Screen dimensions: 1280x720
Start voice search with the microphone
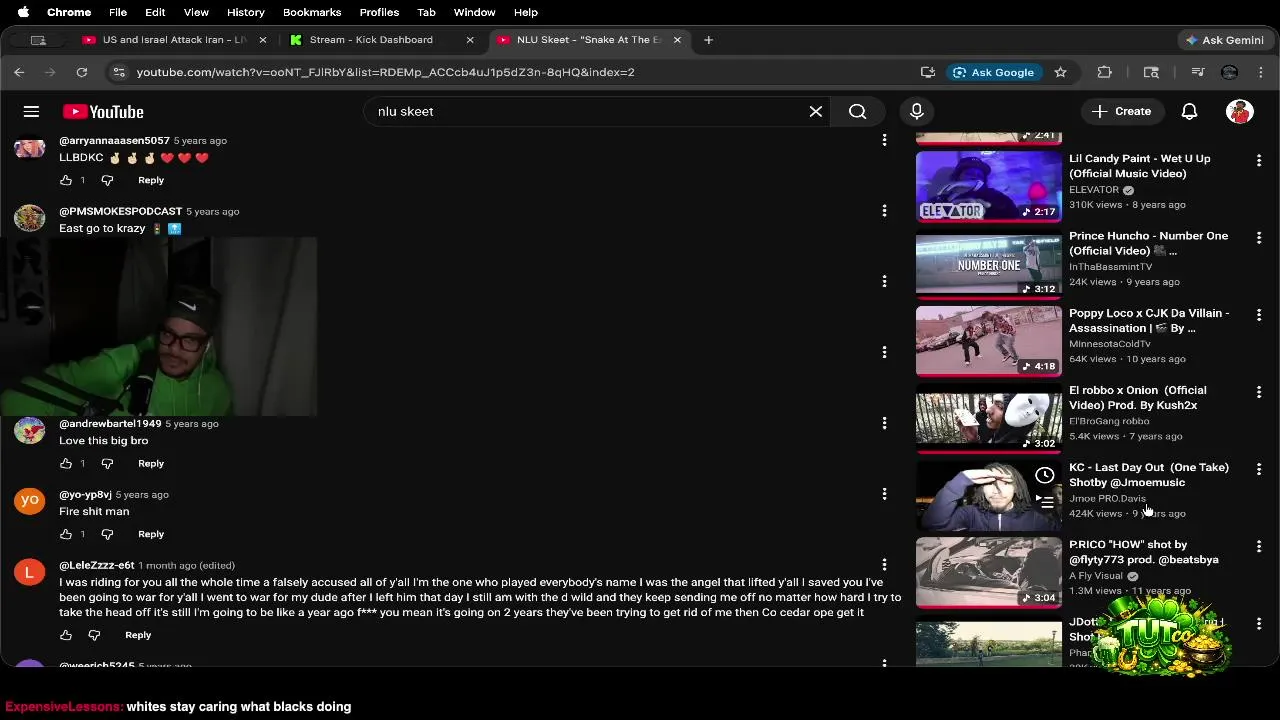[x=916, y=111]
